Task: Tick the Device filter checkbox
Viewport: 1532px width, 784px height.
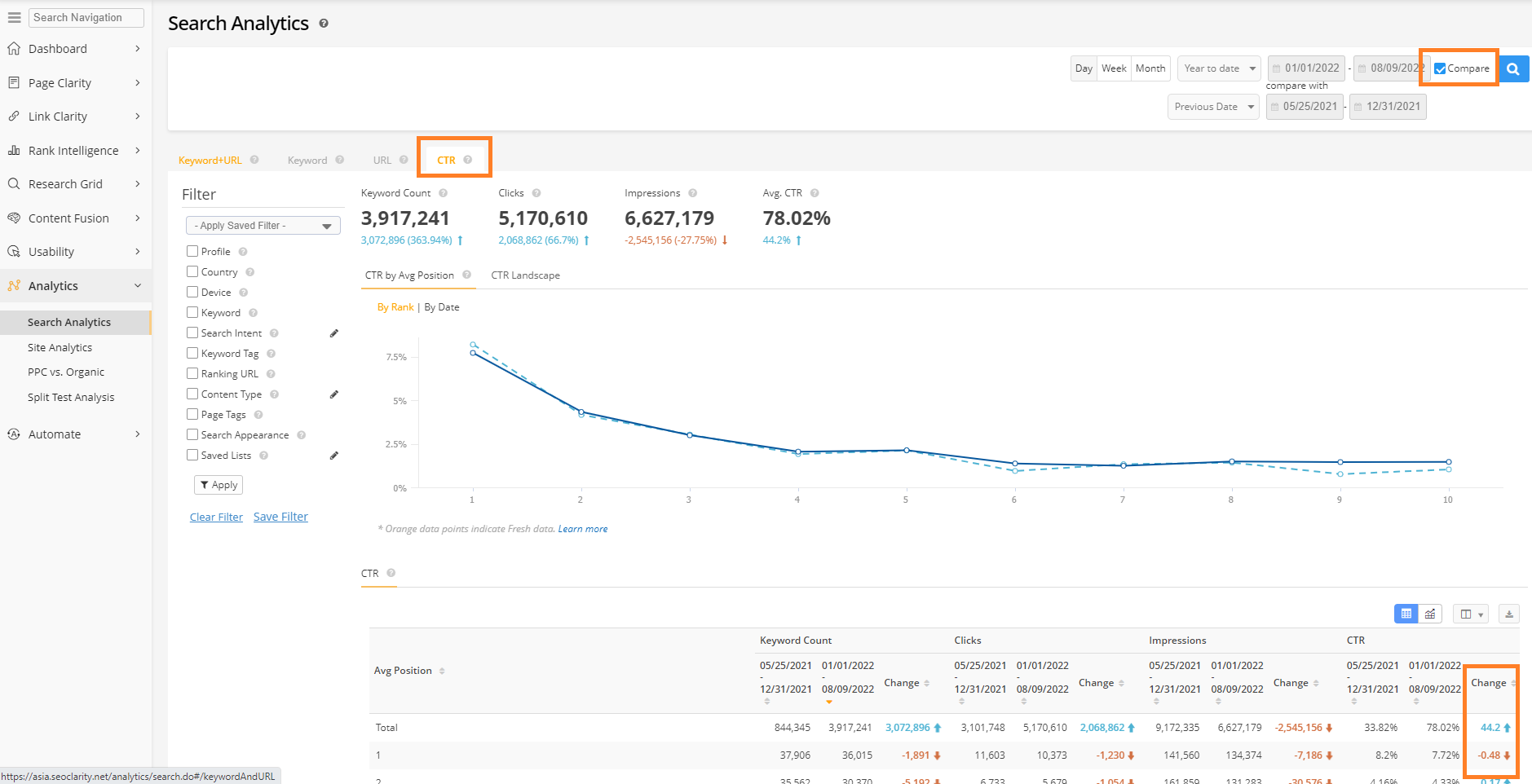Action: pyautogui.click(x=192, y=292)
